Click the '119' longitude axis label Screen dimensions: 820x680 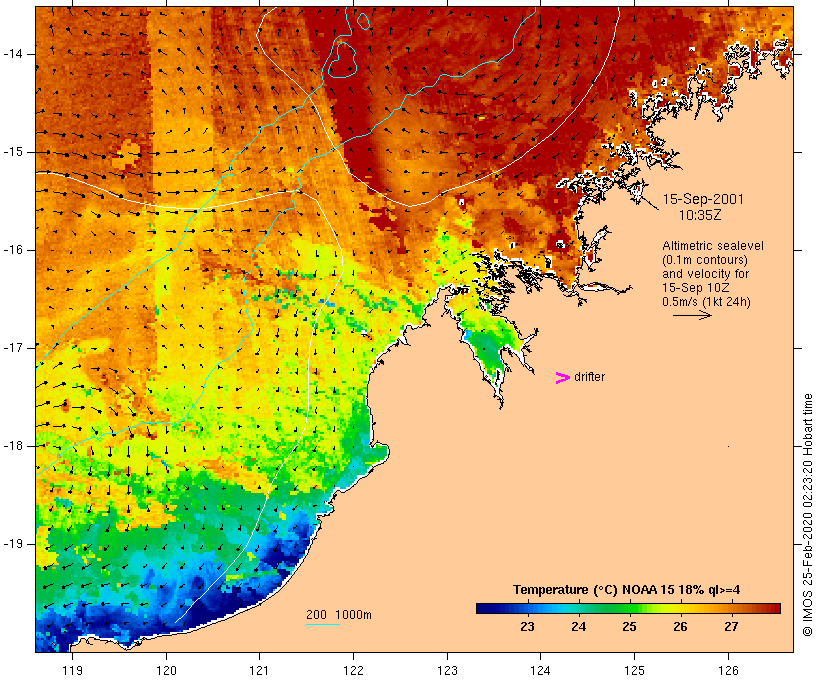pyautogui.click(x=73, y=671)
